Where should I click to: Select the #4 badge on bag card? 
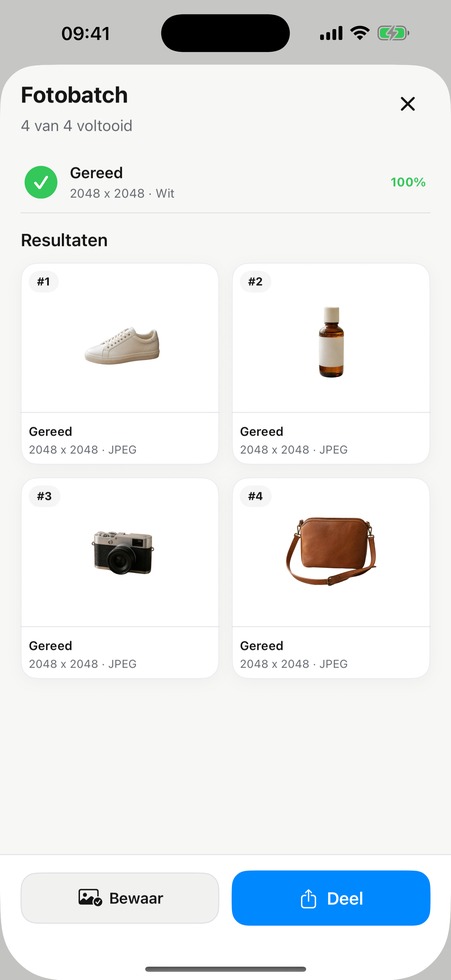click(x=256, y=496)
